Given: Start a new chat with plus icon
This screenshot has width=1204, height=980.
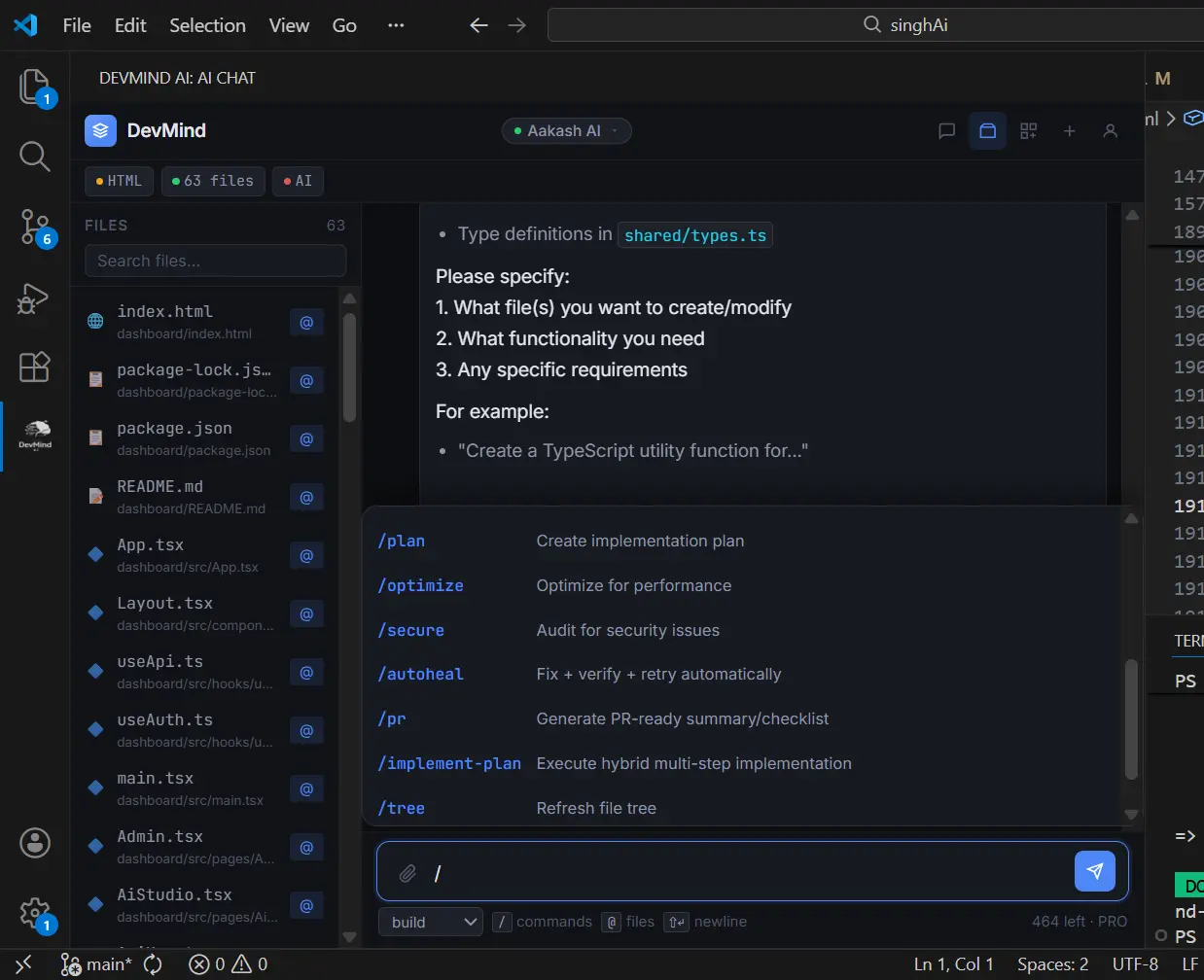Looking at the screenshot, I should point(1069,131).
